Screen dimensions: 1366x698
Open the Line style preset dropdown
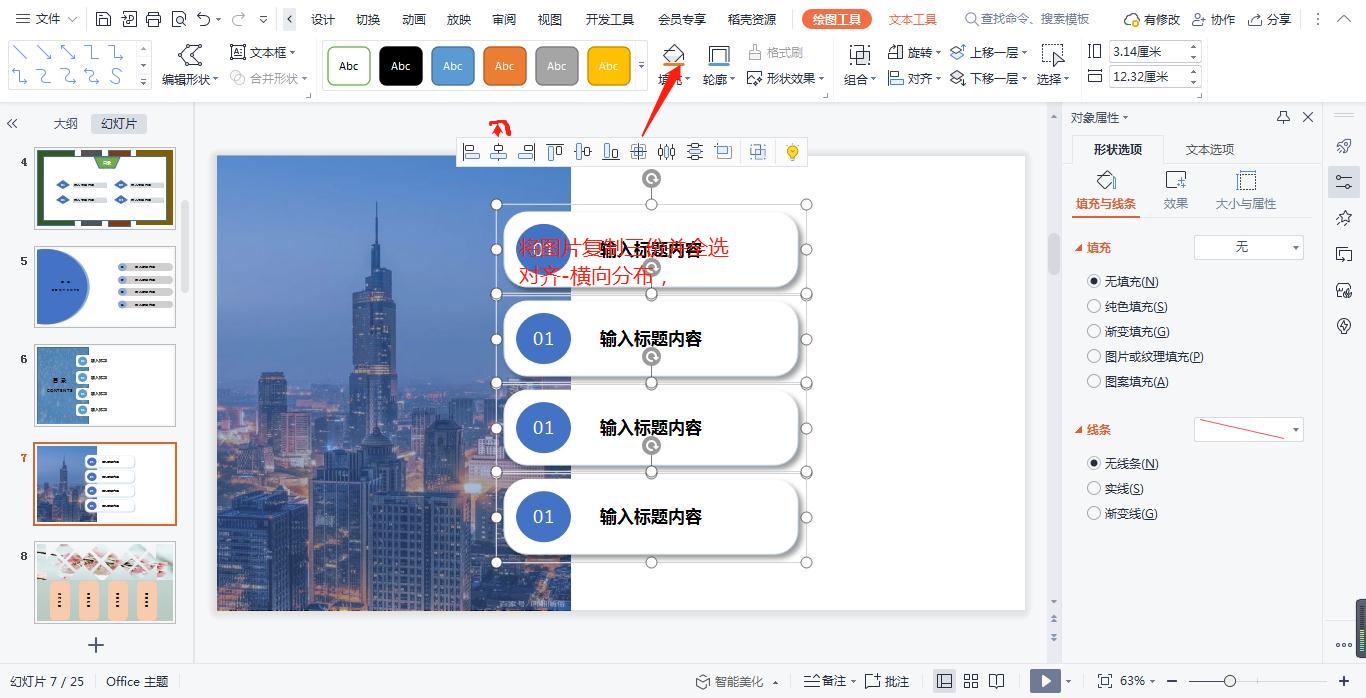tap(1249, 430)
